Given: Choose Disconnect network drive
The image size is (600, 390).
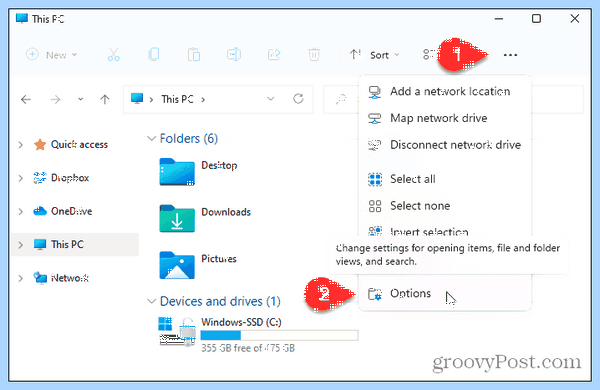Looking at the screenshot, I should (445, 145).
